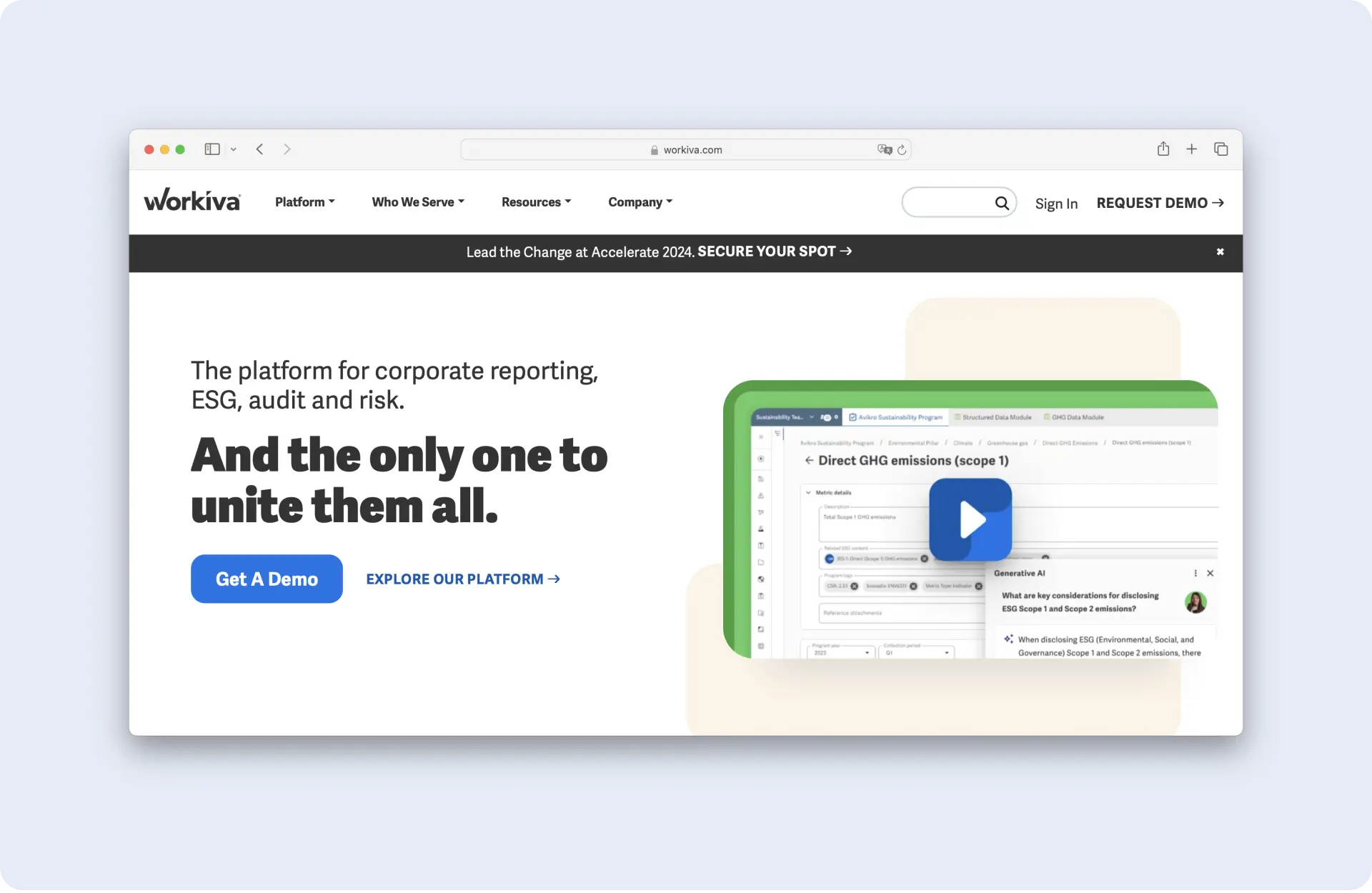Screen dimensions: 1372x893
Task: Reload the workiva.com page
Action: coord(902,150)
